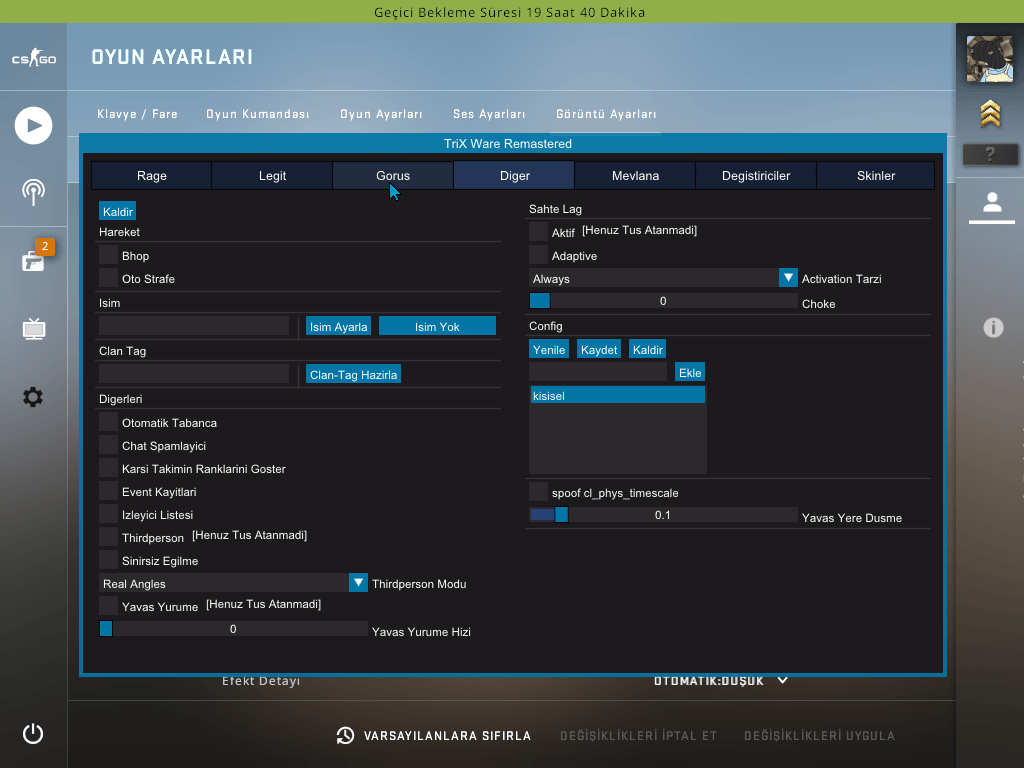Switch to the Gorus tab
This screenshot has height=768, width=1024.
click(393, 175)
